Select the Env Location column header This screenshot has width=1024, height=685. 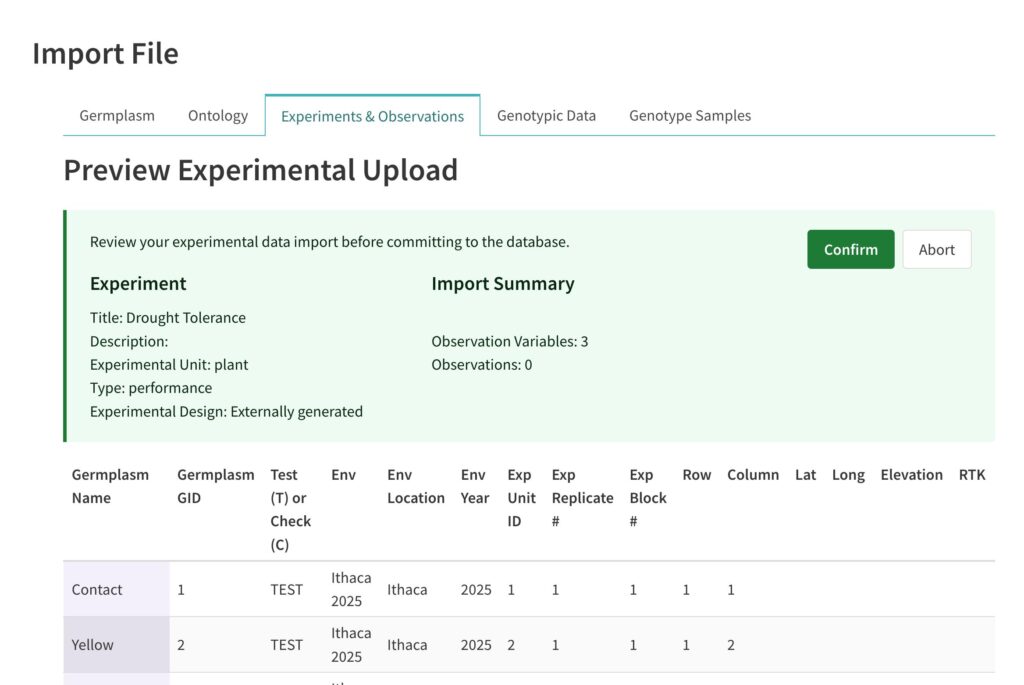(x=415, y=486)
